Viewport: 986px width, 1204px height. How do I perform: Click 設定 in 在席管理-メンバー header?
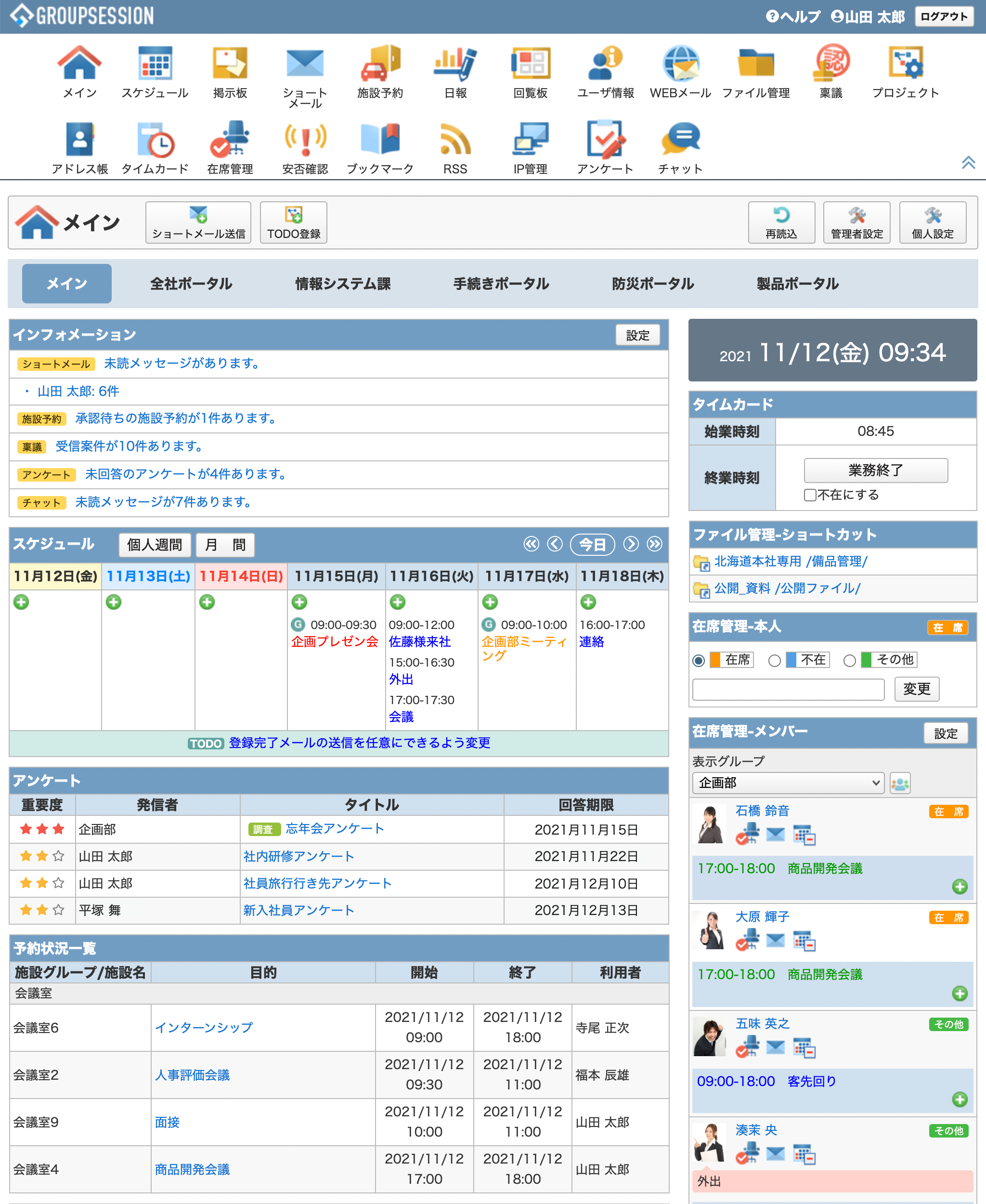pyautogui.click(x=946, y=733)
